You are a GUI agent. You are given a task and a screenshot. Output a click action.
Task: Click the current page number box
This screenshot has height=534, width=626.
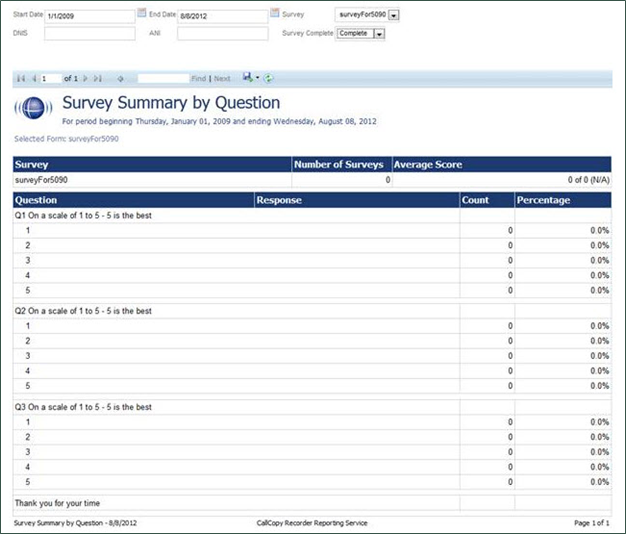click(50, 78)
